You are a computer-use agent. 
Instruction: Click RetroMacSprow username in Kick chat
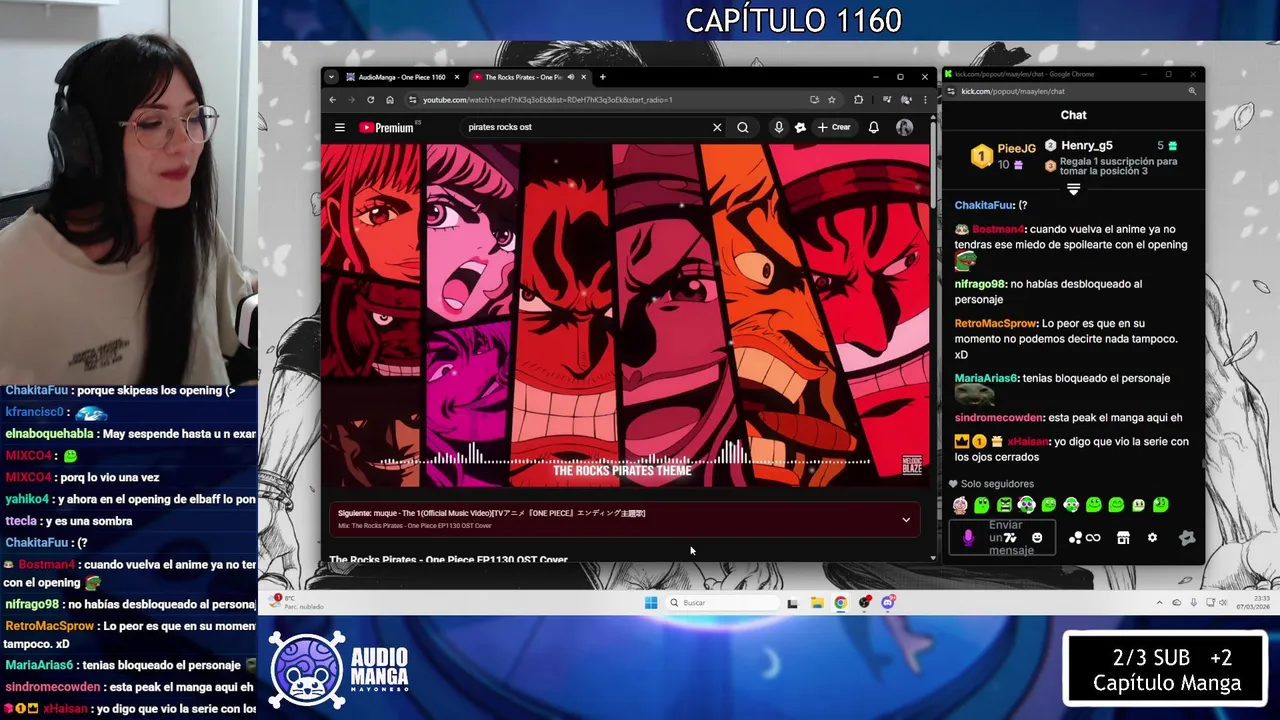click(996, 323)
